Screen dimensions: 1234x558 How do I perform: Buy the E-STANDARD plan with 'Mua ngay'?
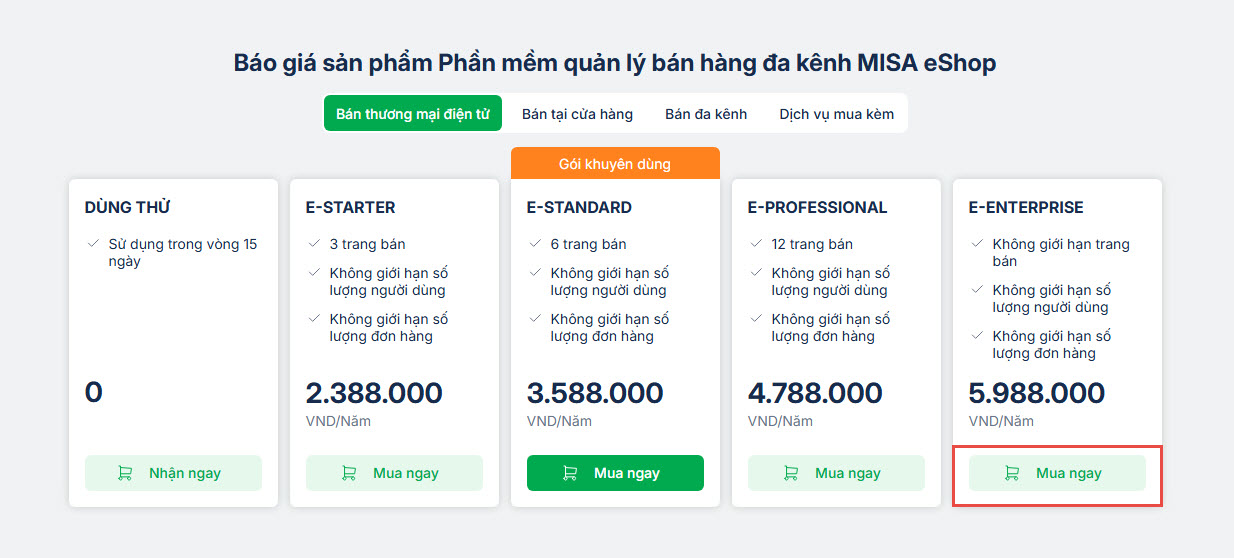(615, 473)
